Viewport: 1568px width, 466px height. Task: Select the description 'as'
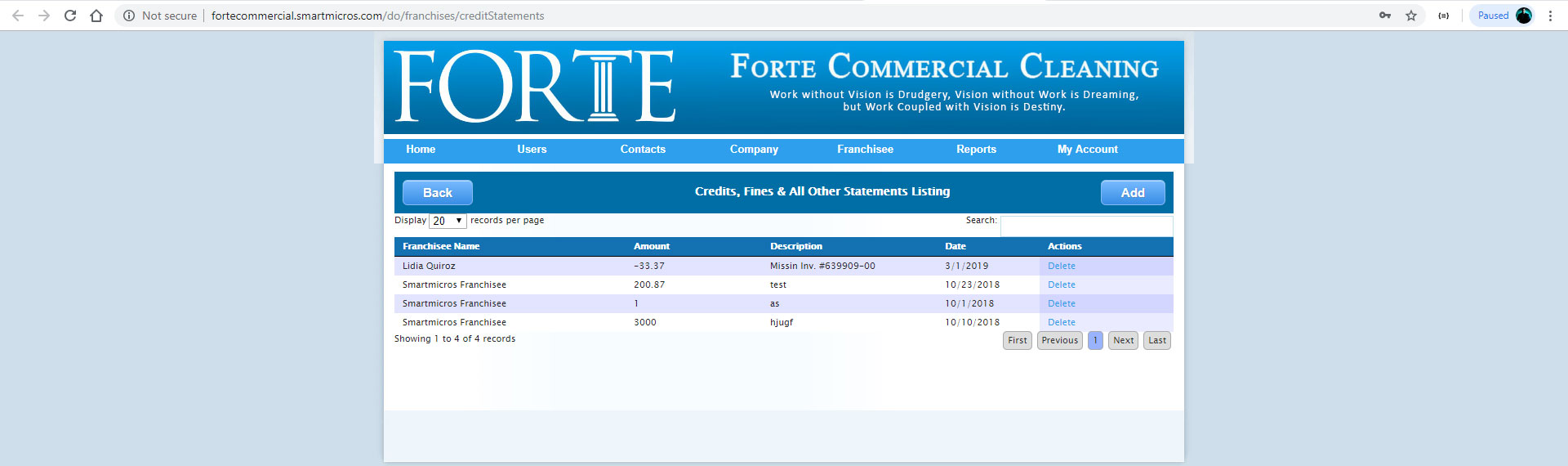click(x=775, y=303)
